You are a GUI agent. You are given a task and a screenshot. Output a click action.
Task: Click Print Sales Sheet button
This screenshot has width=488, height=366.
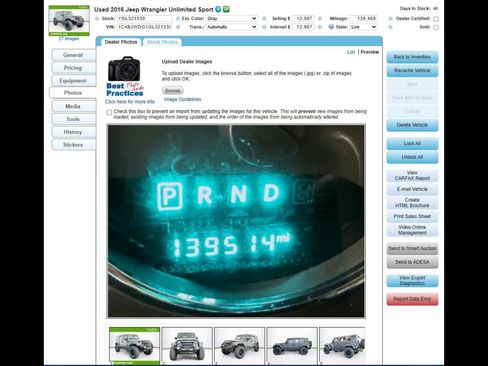coord(412,216)
